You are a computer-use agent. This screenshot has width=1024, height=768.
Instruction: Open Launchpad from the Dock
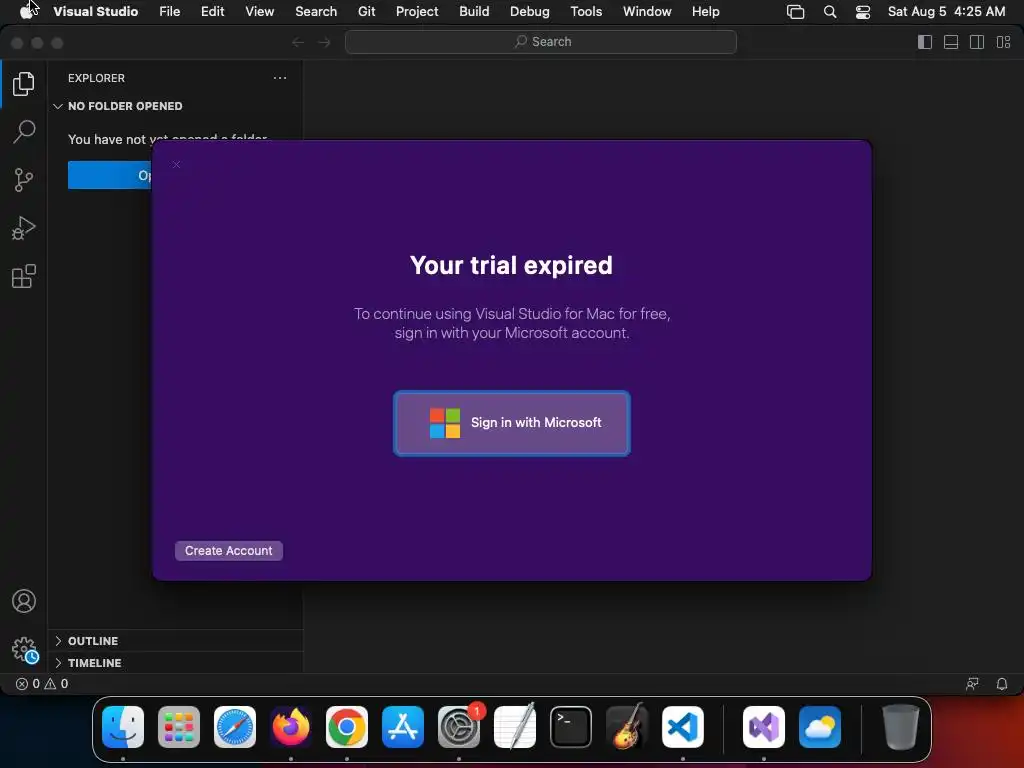point(179,727)
